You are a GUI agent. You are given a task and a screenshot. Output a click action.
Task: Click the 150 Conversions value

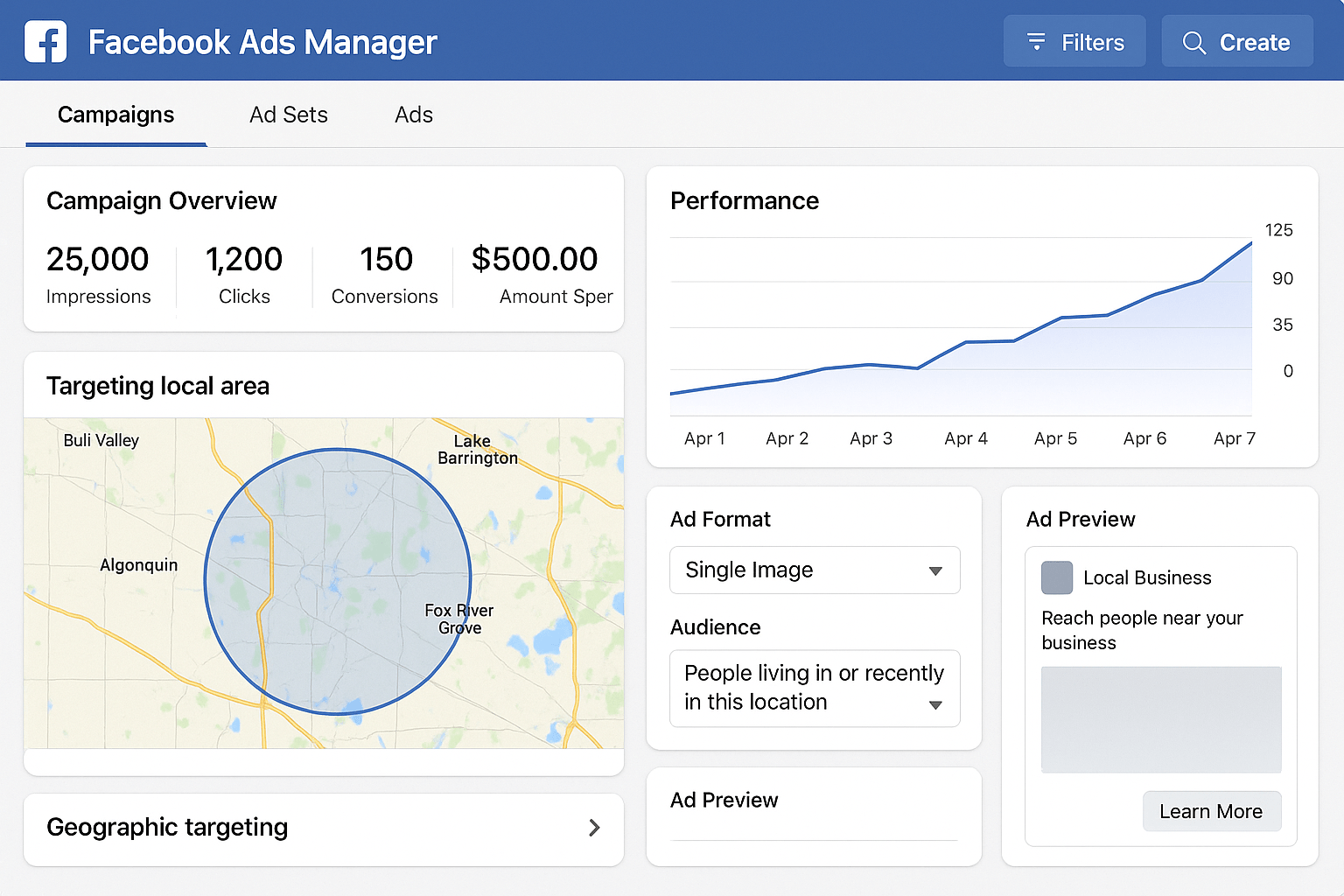pos(386,259)
